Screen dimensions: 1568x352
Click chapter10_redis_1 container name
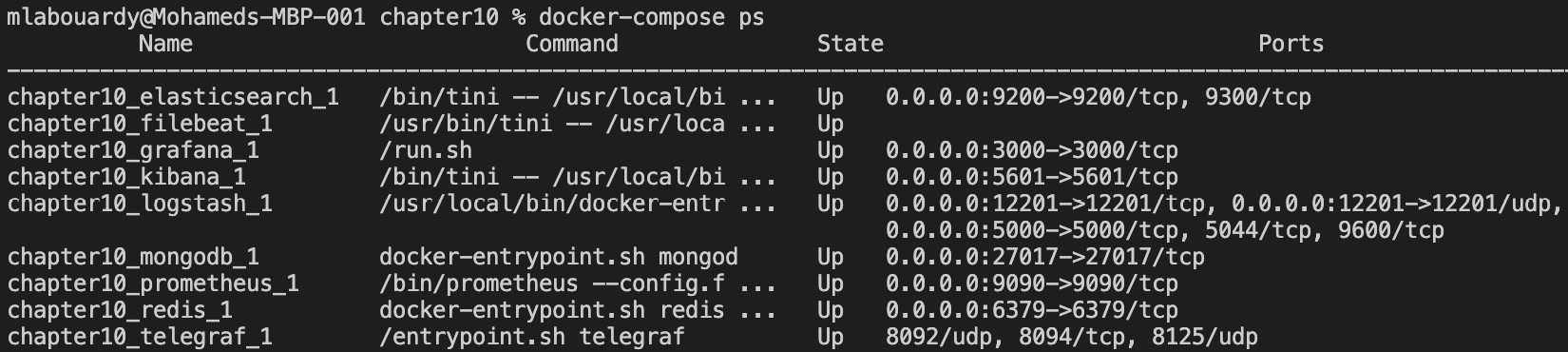click(x=120, y=310)
